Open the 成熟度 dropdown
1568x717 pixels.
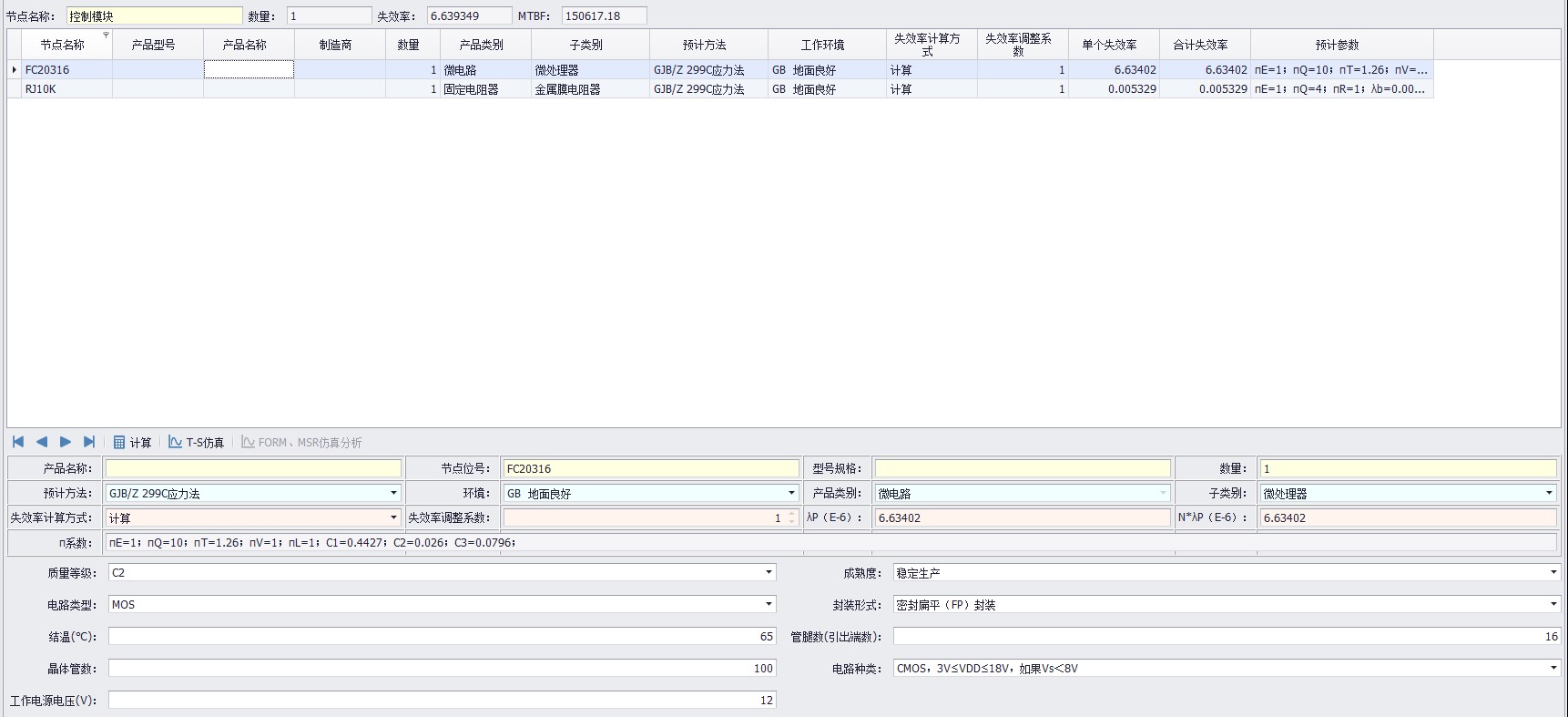(x=1553, y=573)
